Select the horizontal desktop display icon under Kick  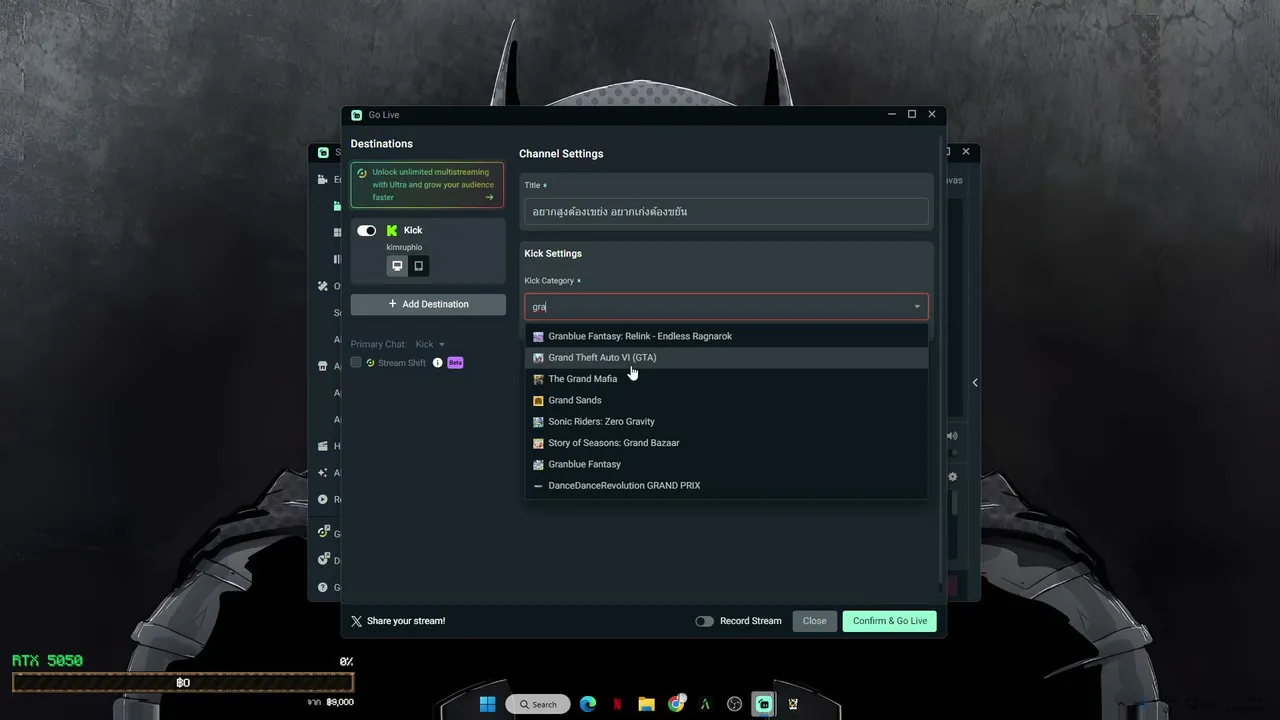[397, 266]
